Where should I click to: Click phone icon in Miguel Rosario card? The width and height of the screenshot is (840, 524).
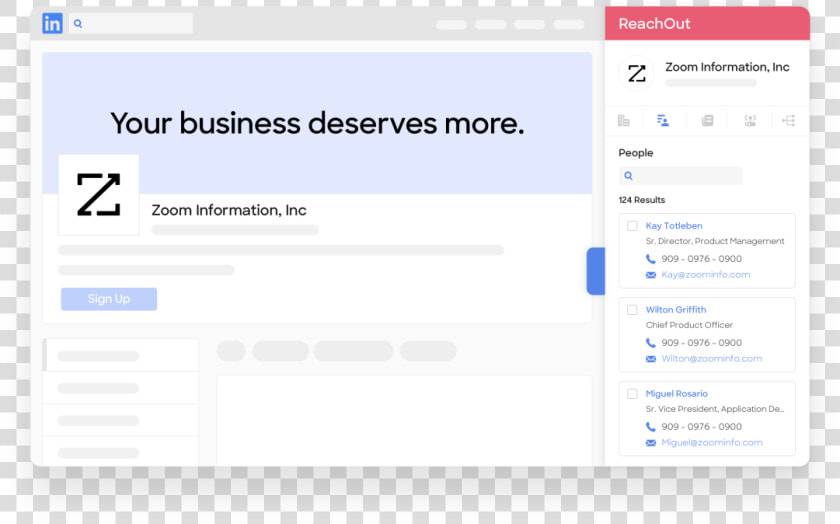click(650, 427)
